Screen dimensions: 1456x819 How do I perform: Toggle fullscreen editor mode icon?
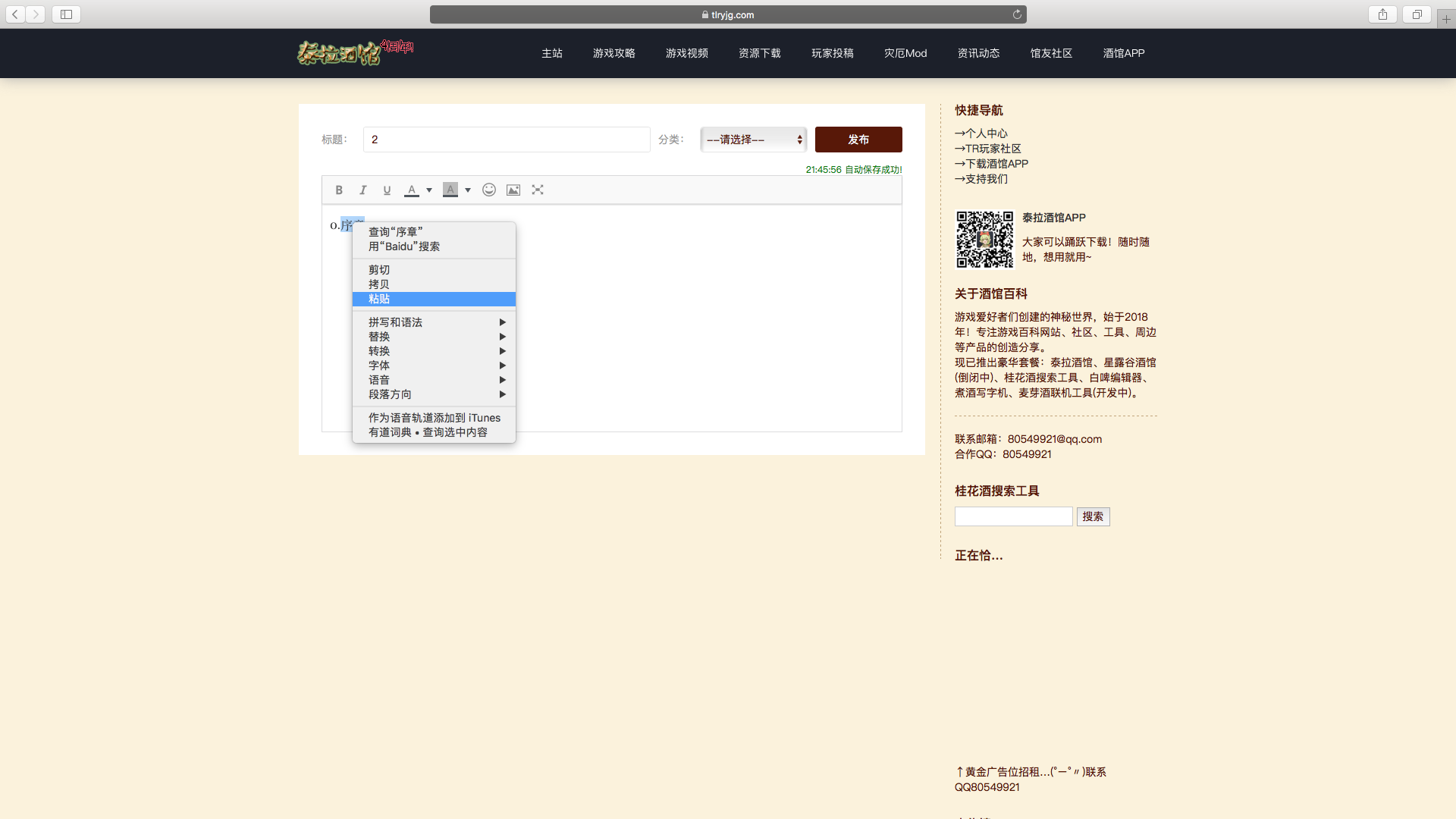click(x=538, y=190)
